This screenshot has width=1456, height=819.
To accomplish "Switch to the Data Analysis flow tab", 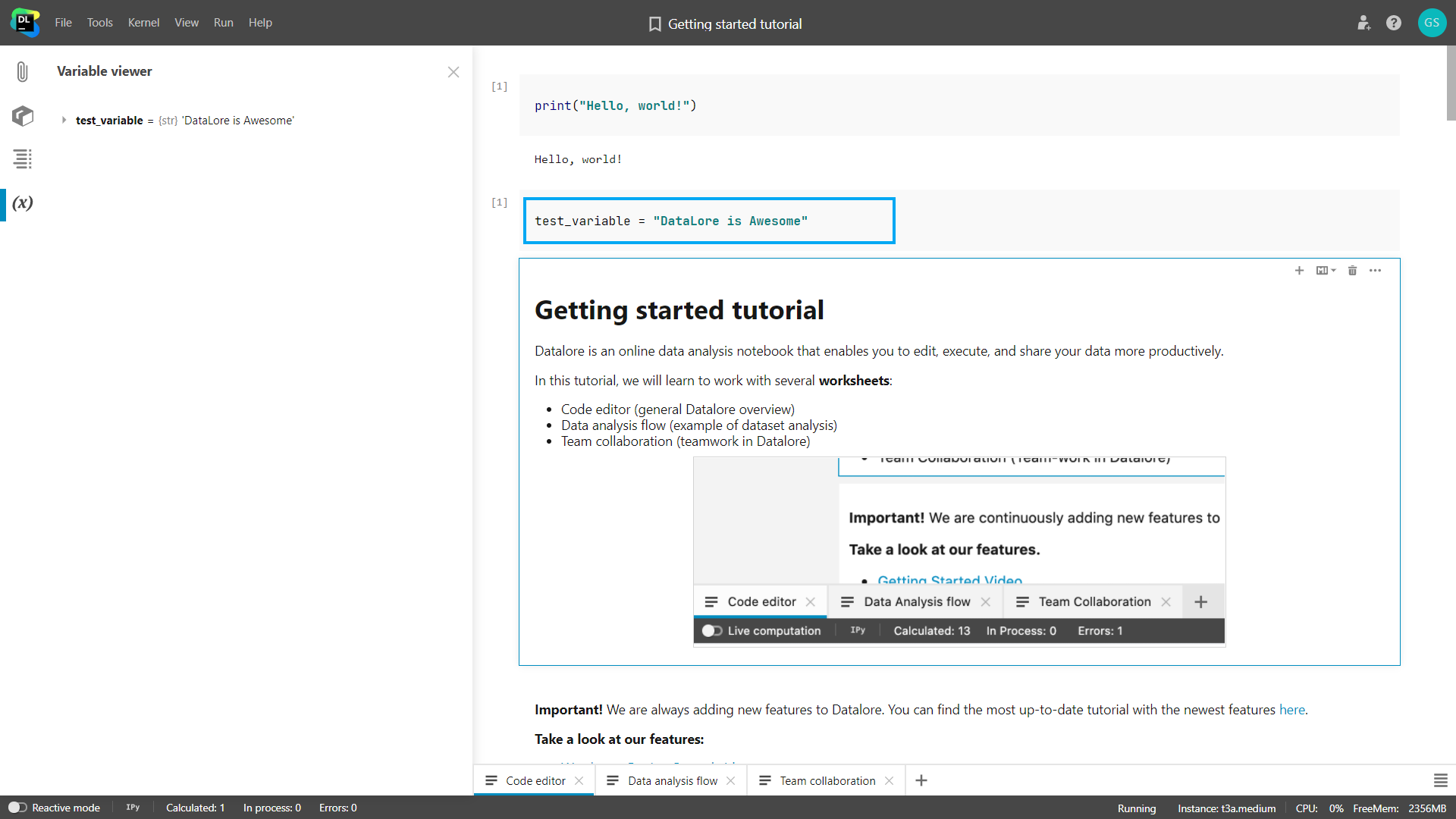I will (670, 780).
